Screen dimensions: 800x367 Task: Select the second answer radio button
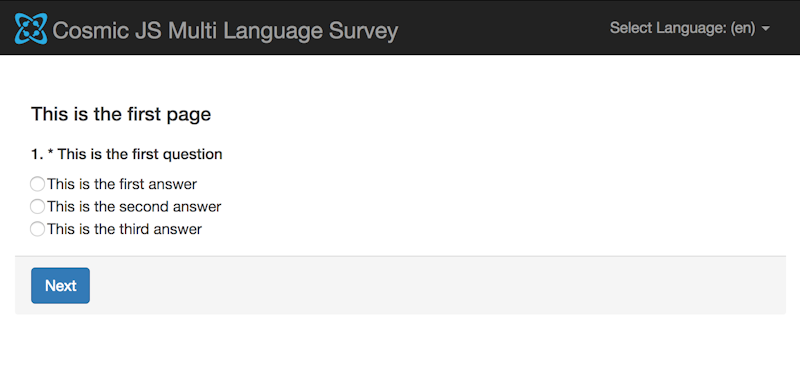(37, 207)
